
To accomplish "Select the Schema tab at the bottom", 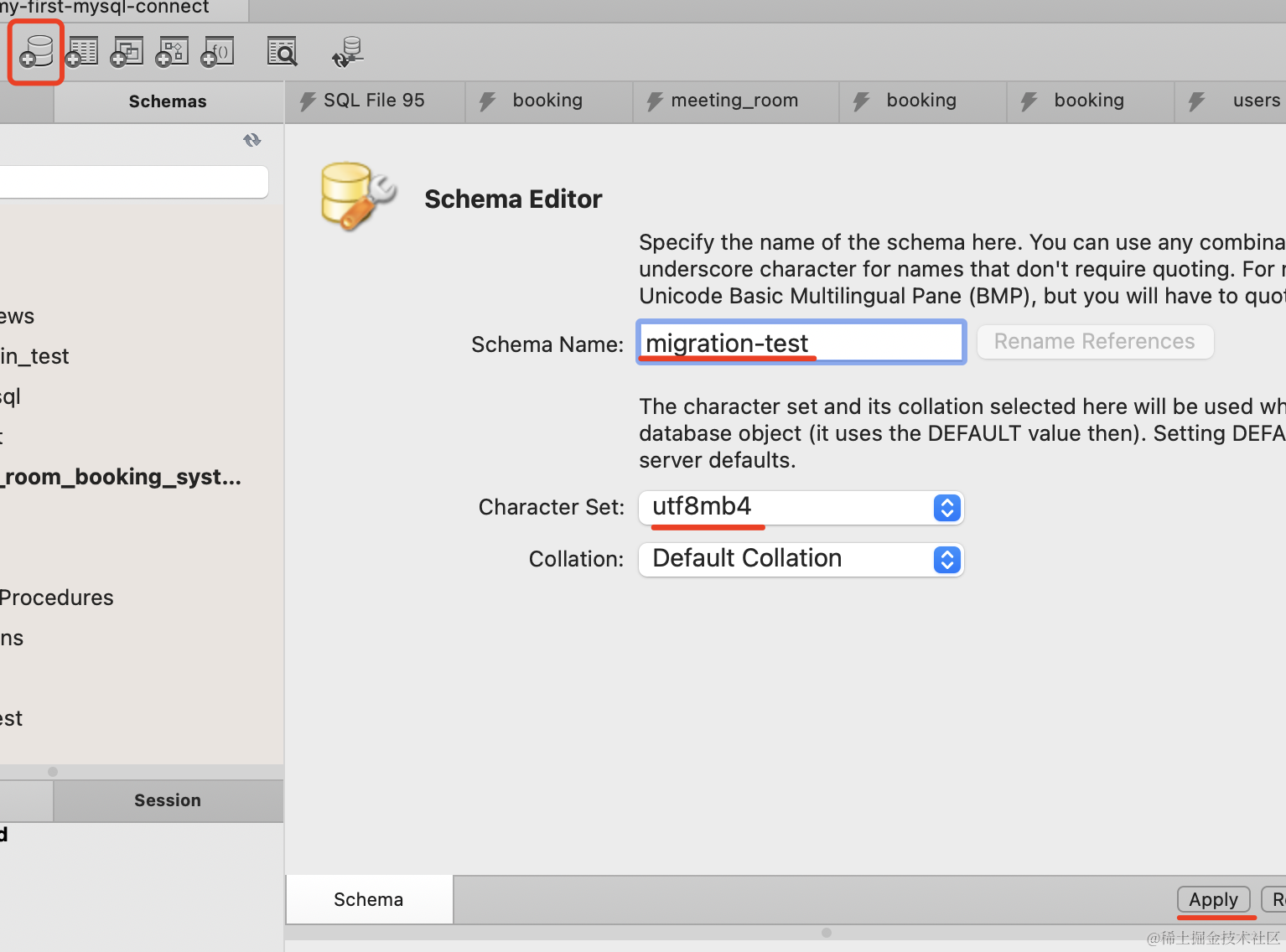I will [x=369, y=900].
